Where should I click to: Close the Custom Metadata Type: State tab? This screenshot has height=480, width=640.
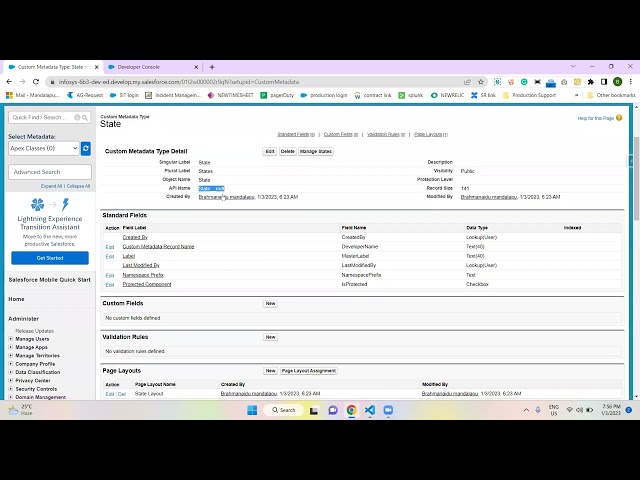[96, 67]
